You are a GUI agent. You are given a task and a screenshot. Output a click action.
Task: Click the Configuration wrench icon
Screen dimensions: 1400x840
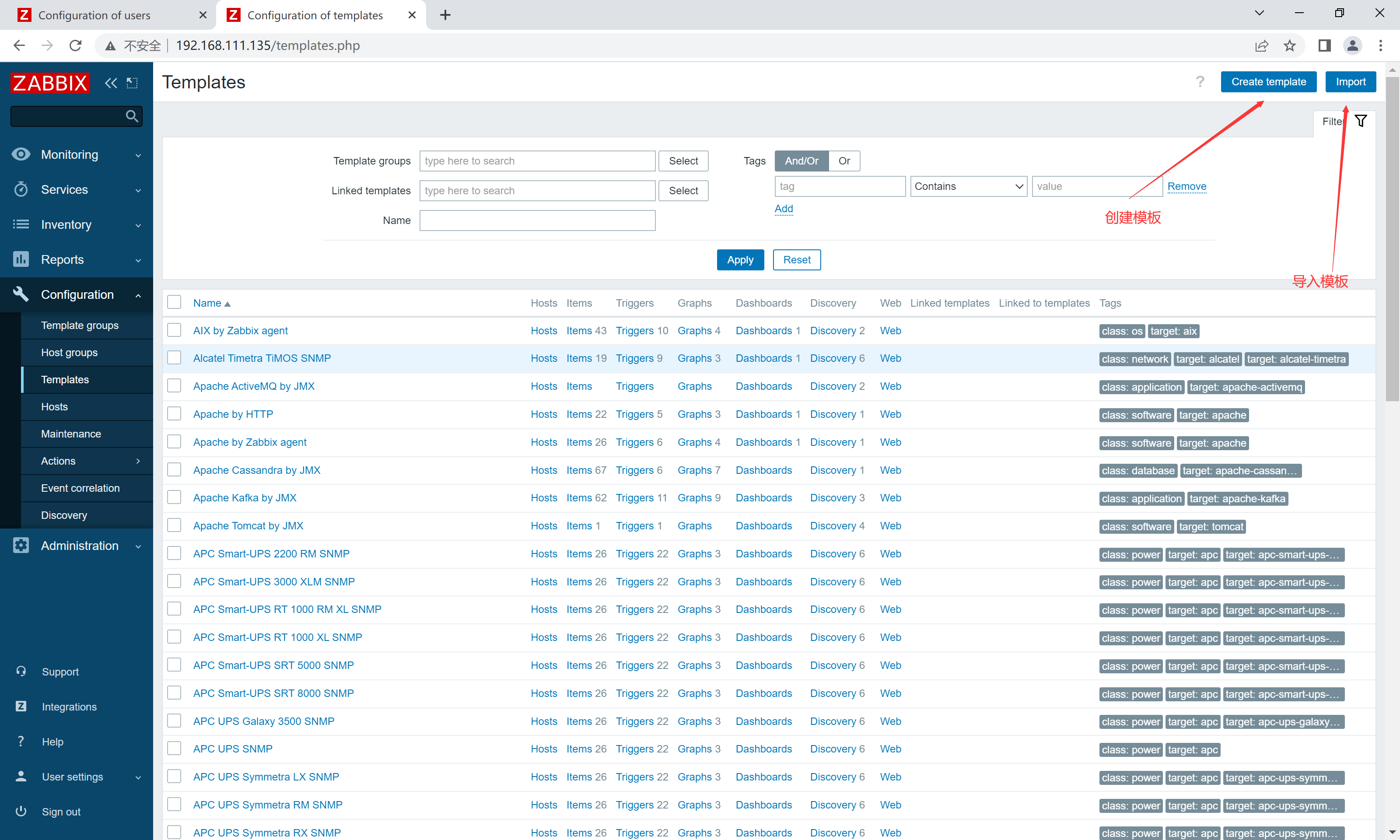coord(21,294)
